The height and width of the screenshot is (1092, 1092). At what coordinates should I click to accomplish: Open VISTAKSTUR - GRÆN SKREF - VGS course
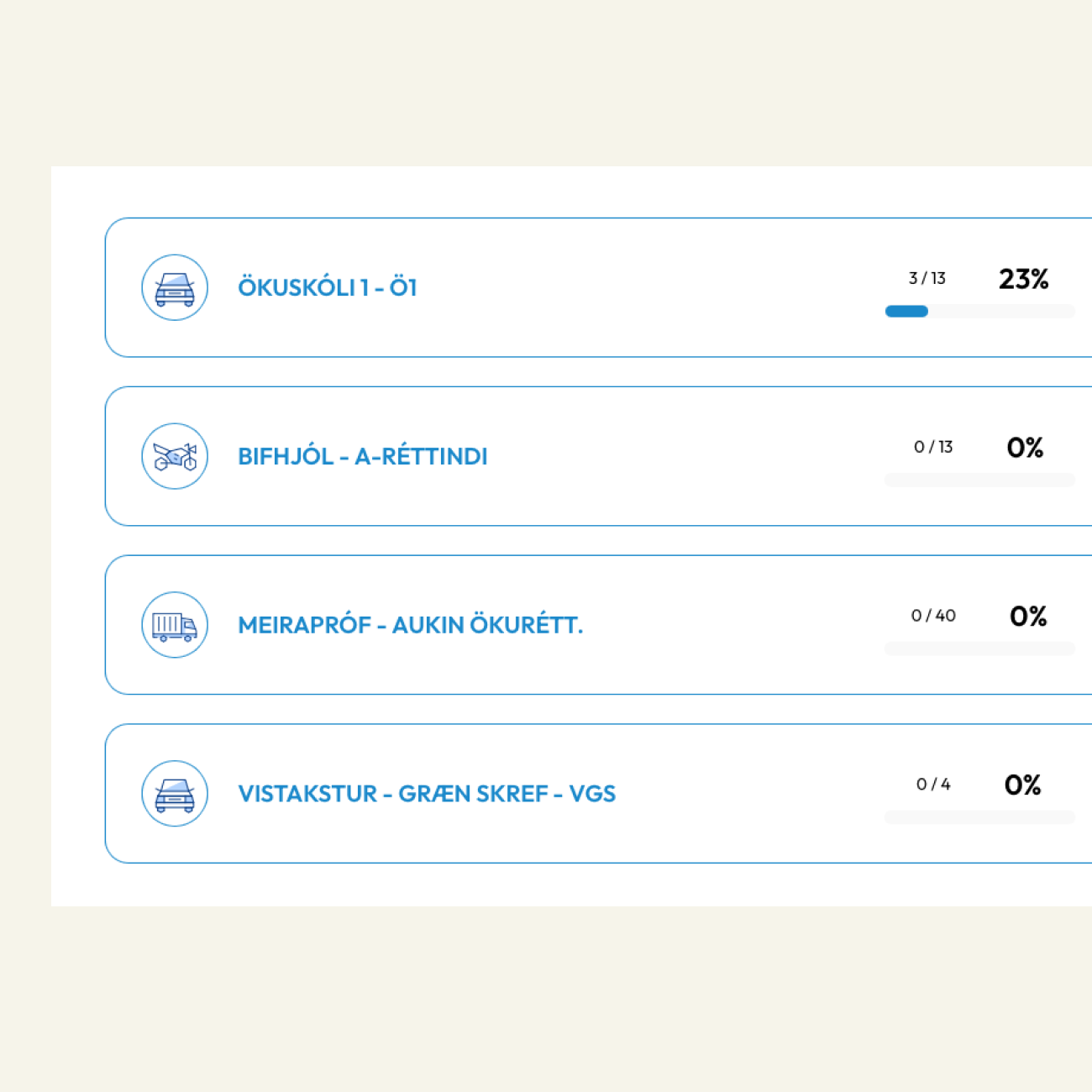427,794
